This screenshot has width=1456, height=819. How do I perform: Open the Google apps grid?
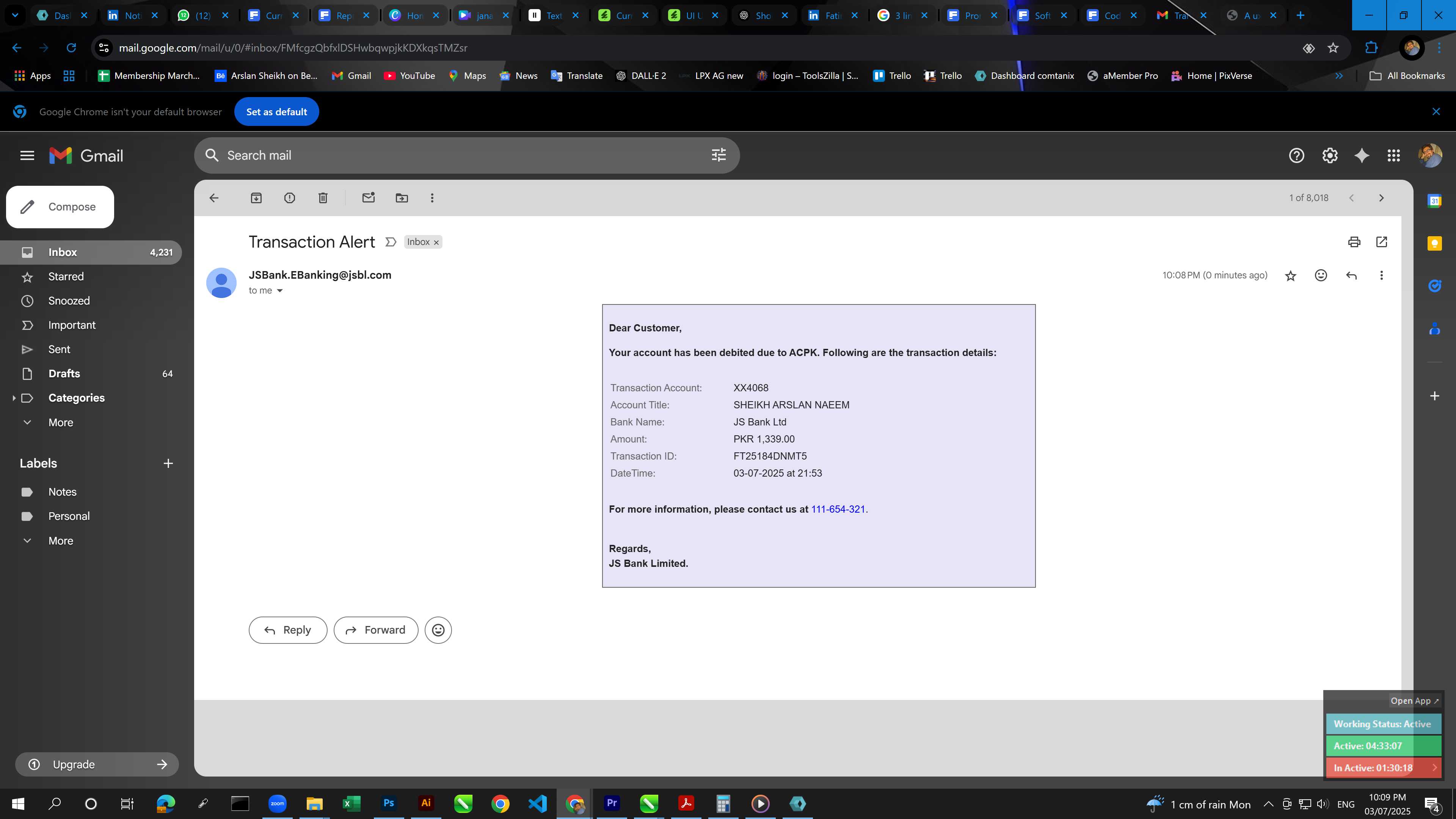(x=1394, y=155)
